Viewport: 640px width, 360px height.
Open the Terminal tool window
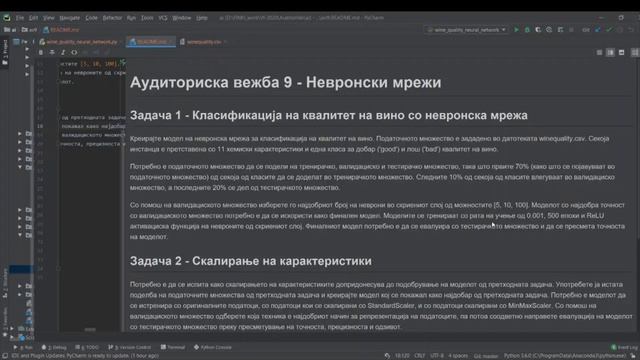click(173, 347)
